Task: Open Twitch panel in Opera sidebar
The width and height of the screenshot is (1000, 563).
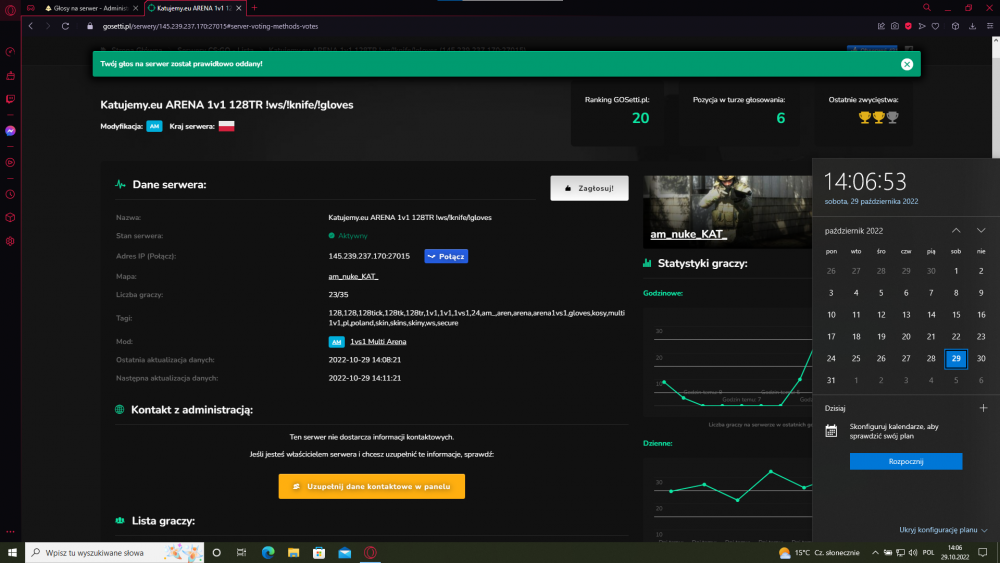Action: point(10,99)
